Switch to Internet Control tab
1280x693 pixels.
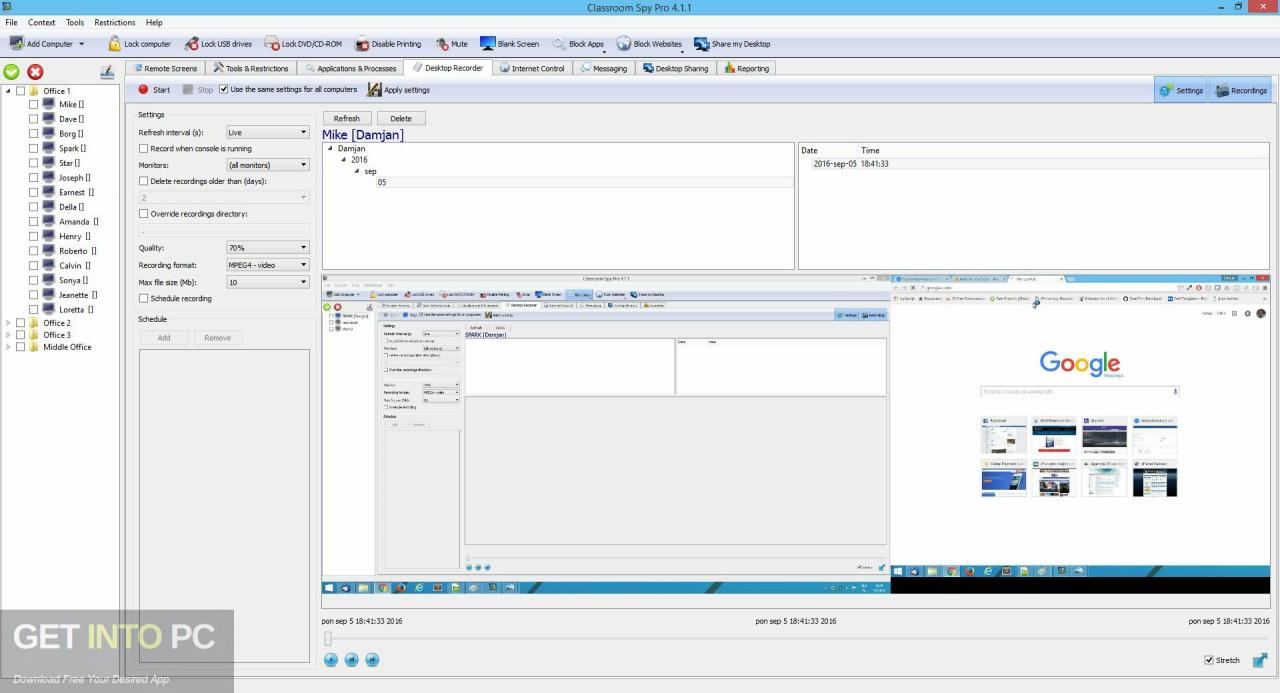coord(533,68)
